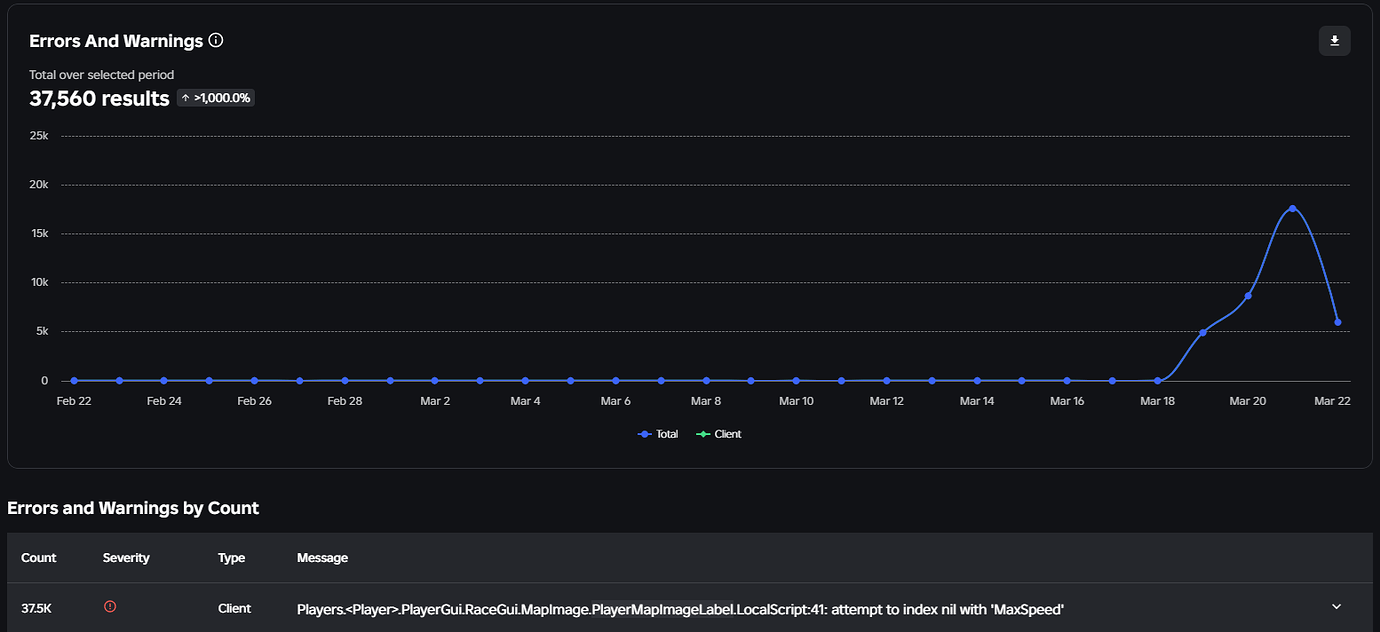The image size is (1380, 632).
Task: Click the Mar 20 data point
Action: pos(1248,295)
